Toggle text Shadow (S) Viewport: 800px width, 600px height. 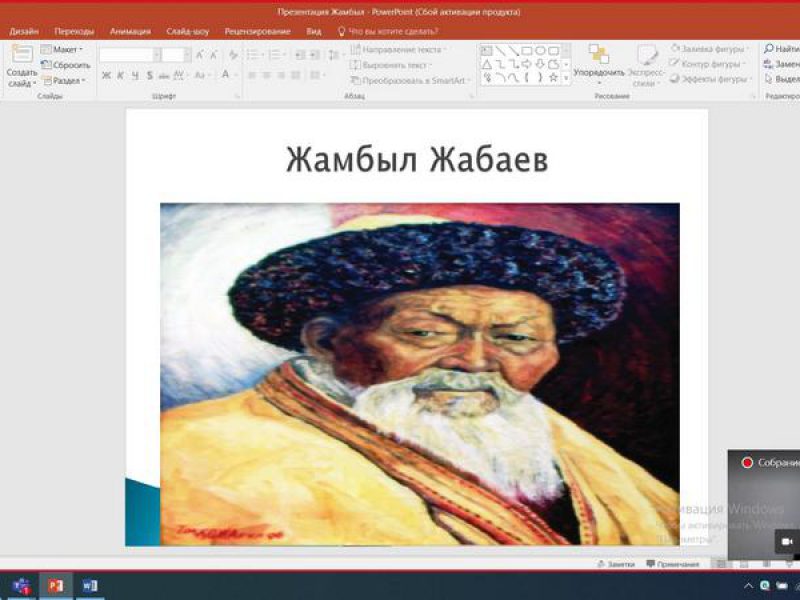[149, 76]
